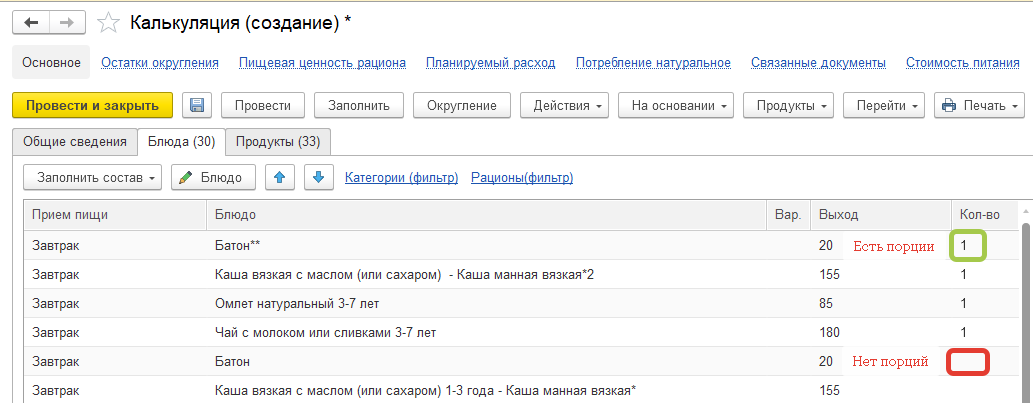Move dish row up with arrow
This screenshot has height=403, width=1033.
(x=278, y=177)
